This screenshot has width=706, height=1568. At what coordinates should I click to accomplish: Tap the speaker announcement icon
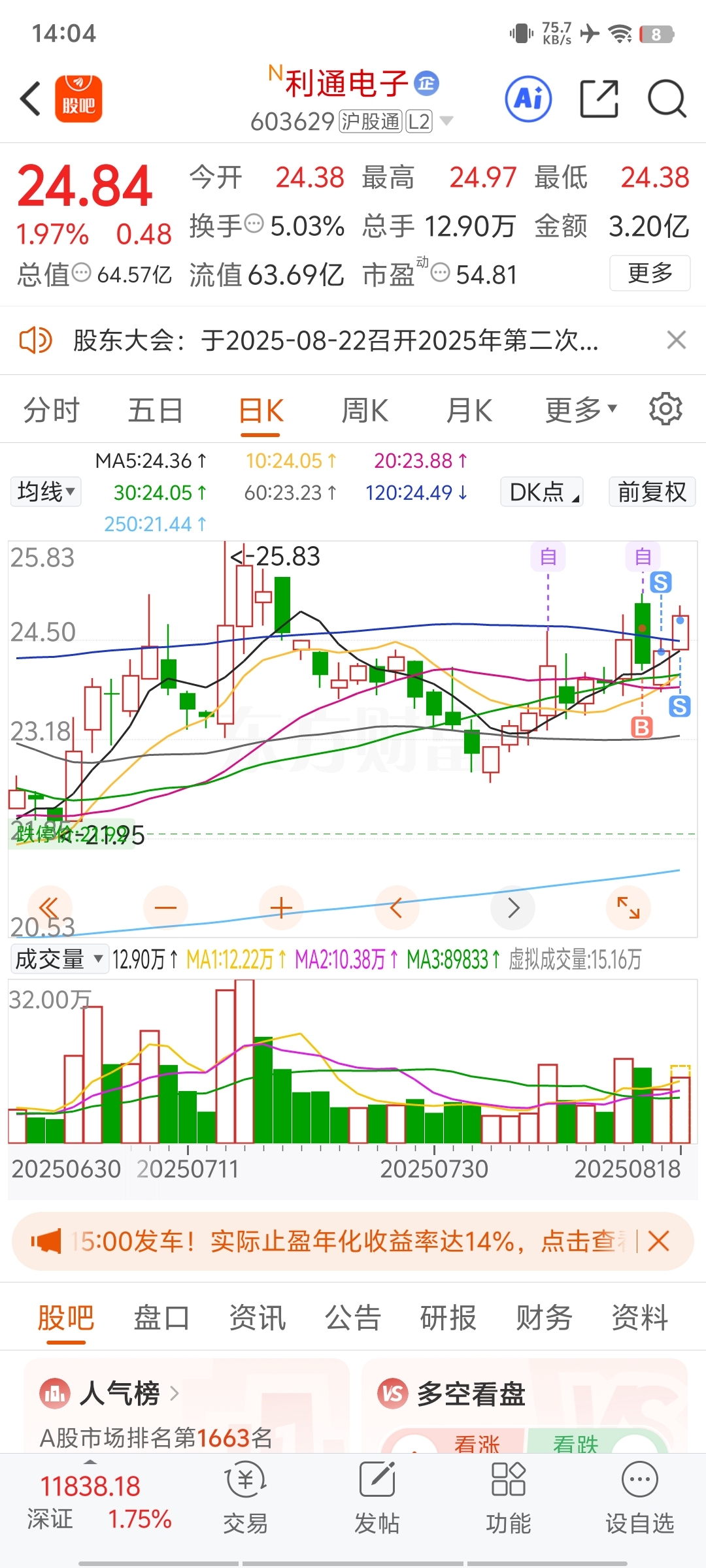(x=35, y=340)
